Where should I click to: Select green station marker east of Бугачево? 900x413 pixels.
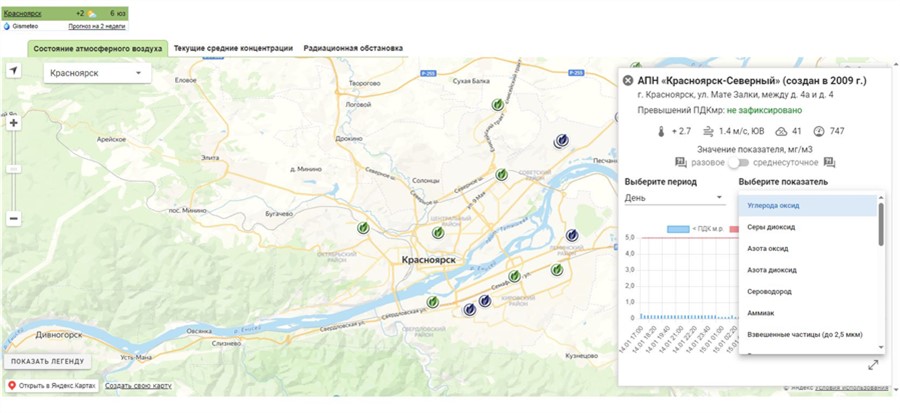point(363,228)
